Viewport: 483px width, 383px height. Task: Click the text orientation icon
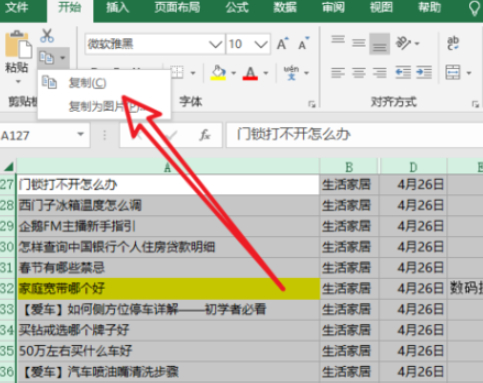[403, 43]
